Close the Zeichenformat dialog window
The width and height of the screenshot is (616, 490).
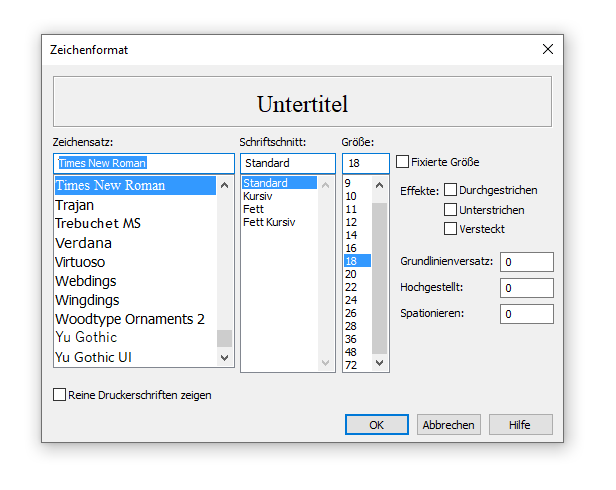coord(547,49)
